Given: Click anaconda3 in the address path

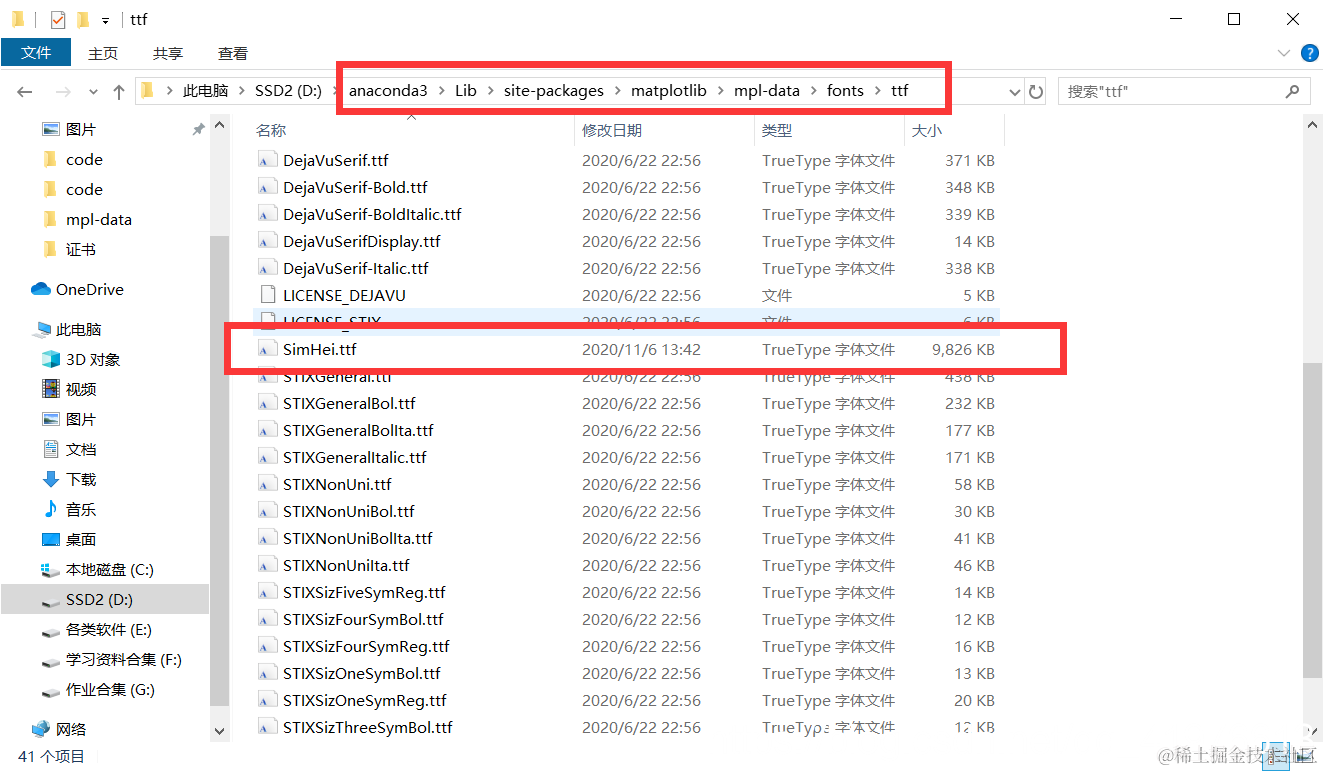Looking at the screenshot, I should tap(388, 90).
